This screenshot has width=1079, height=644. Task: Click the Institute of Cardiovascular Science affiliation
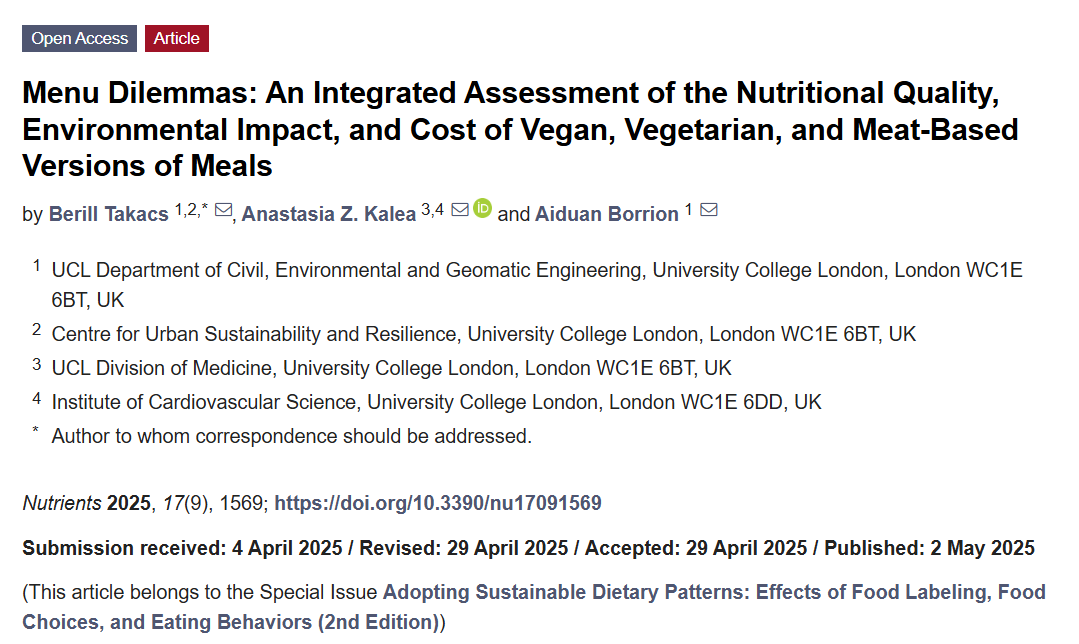coord(436,402)
